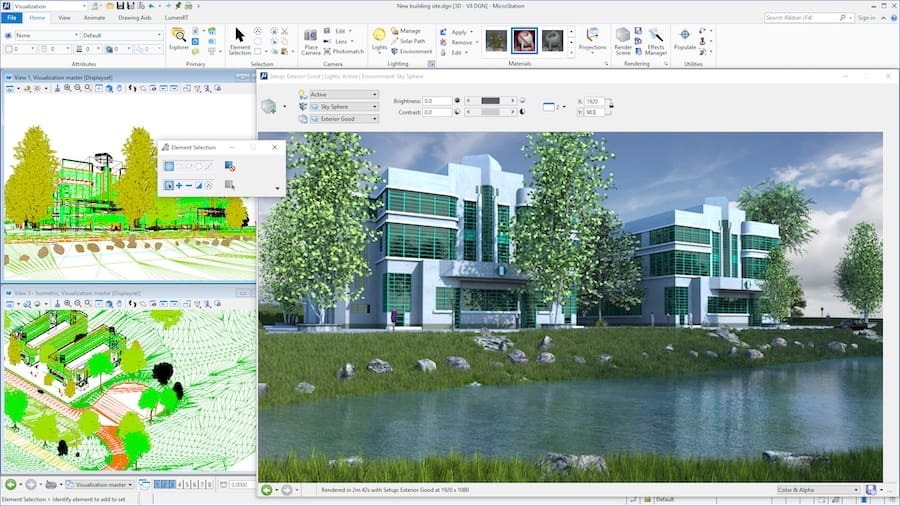Open the Color & Alpha dropdown
Screen dimensions: 900x506
(x=818, y=490)
